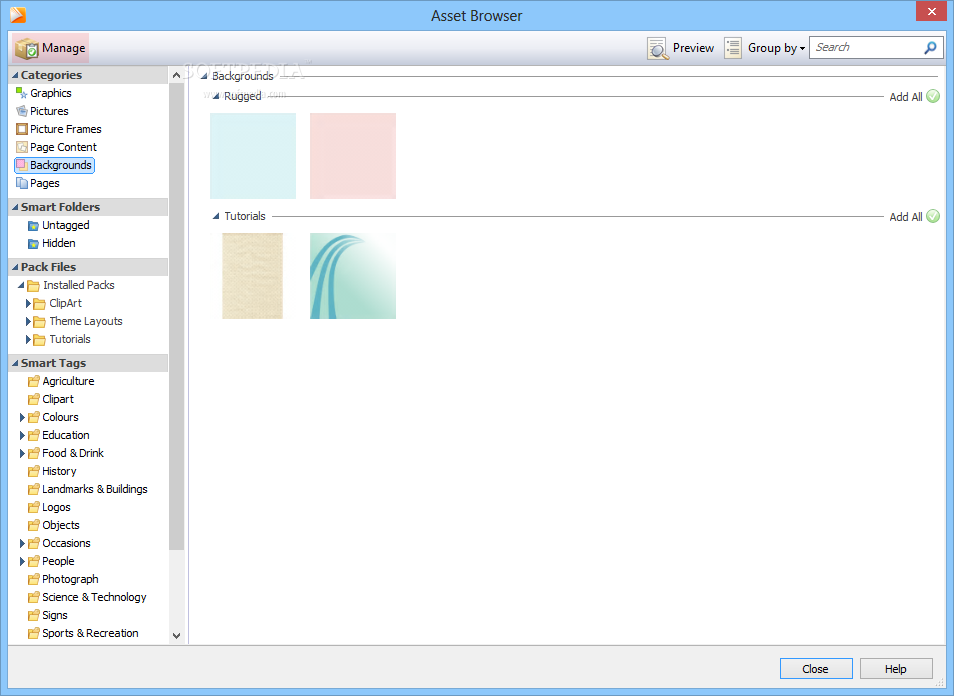Viewport: 954px width, 696px height.
Task: Select the light blue Rugged background
Action: (253, 156)
